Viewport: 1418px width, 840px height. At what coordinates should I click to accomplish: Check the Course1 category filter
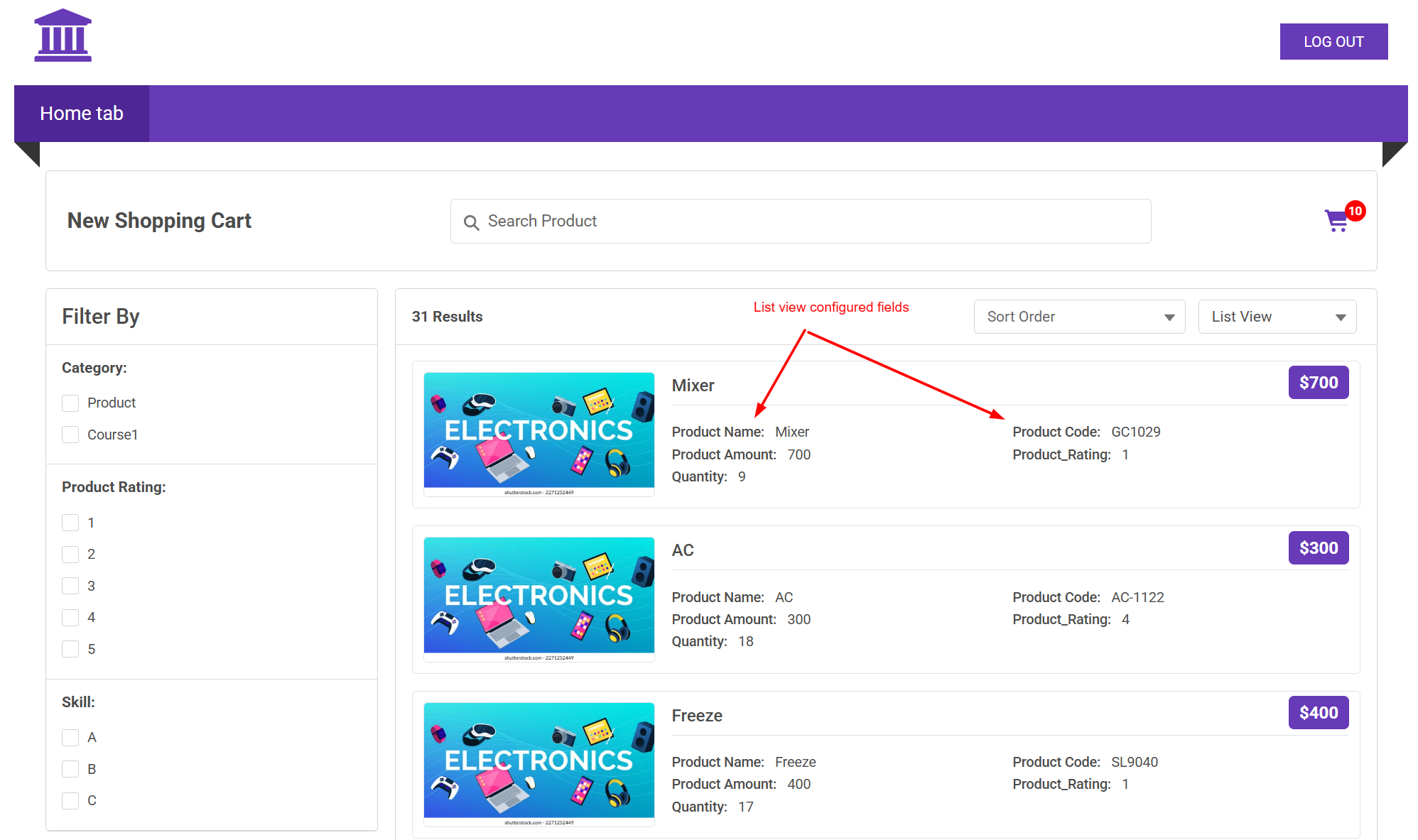(x=70, y=435)
